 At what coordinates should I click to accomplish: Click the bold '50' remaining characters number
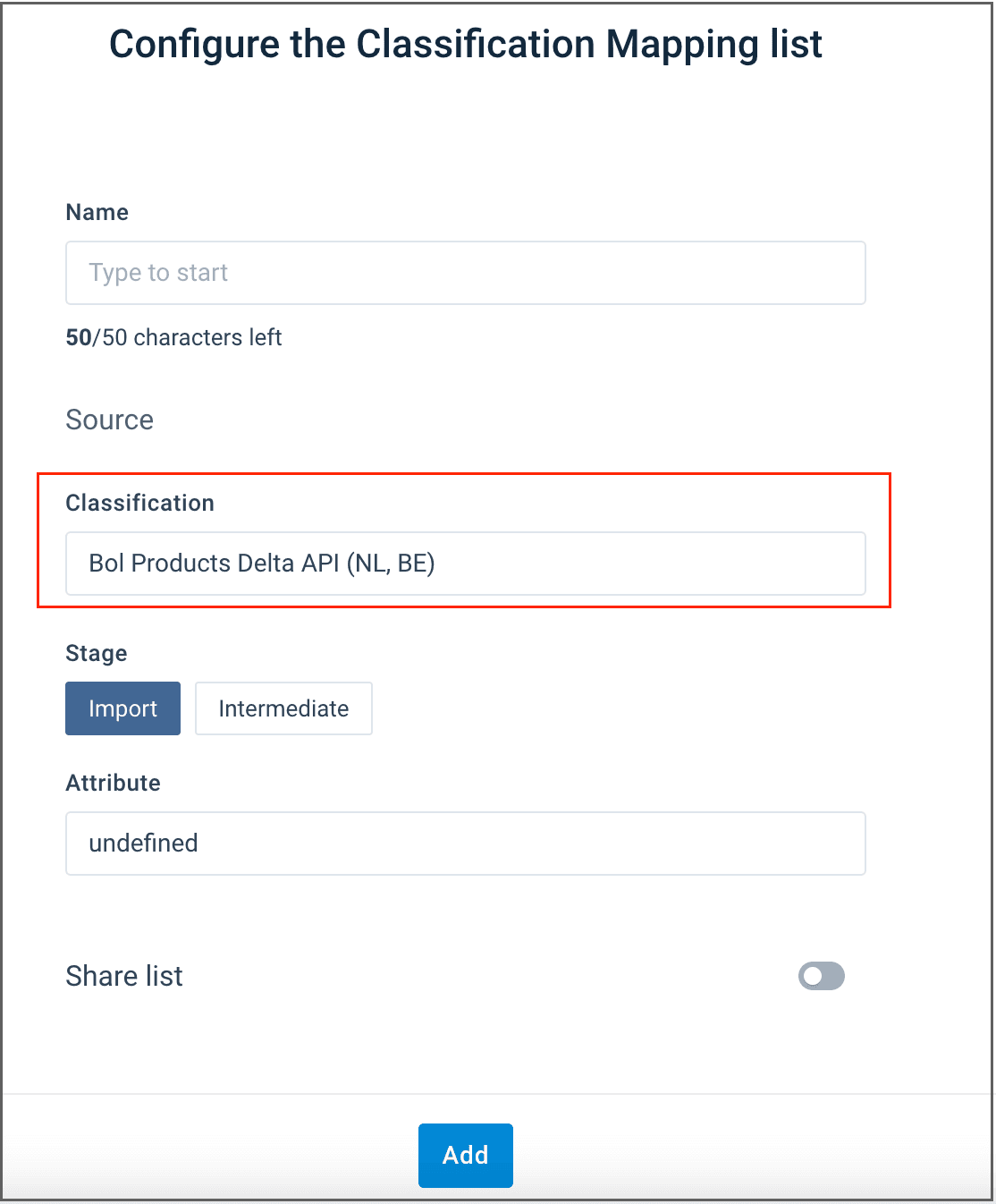79,337
